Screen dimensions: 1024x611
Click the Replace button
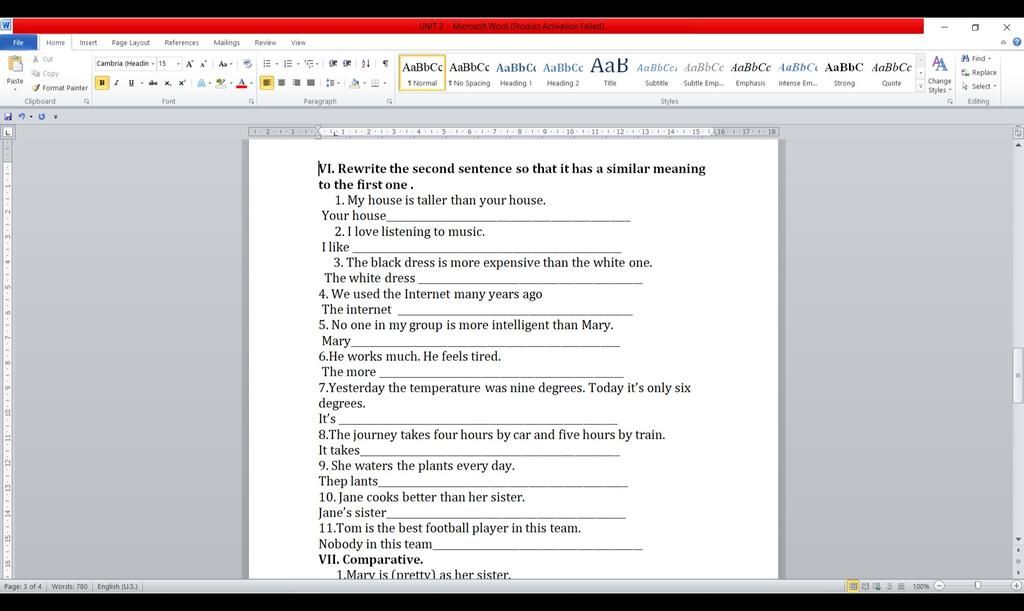pos(978,72)
